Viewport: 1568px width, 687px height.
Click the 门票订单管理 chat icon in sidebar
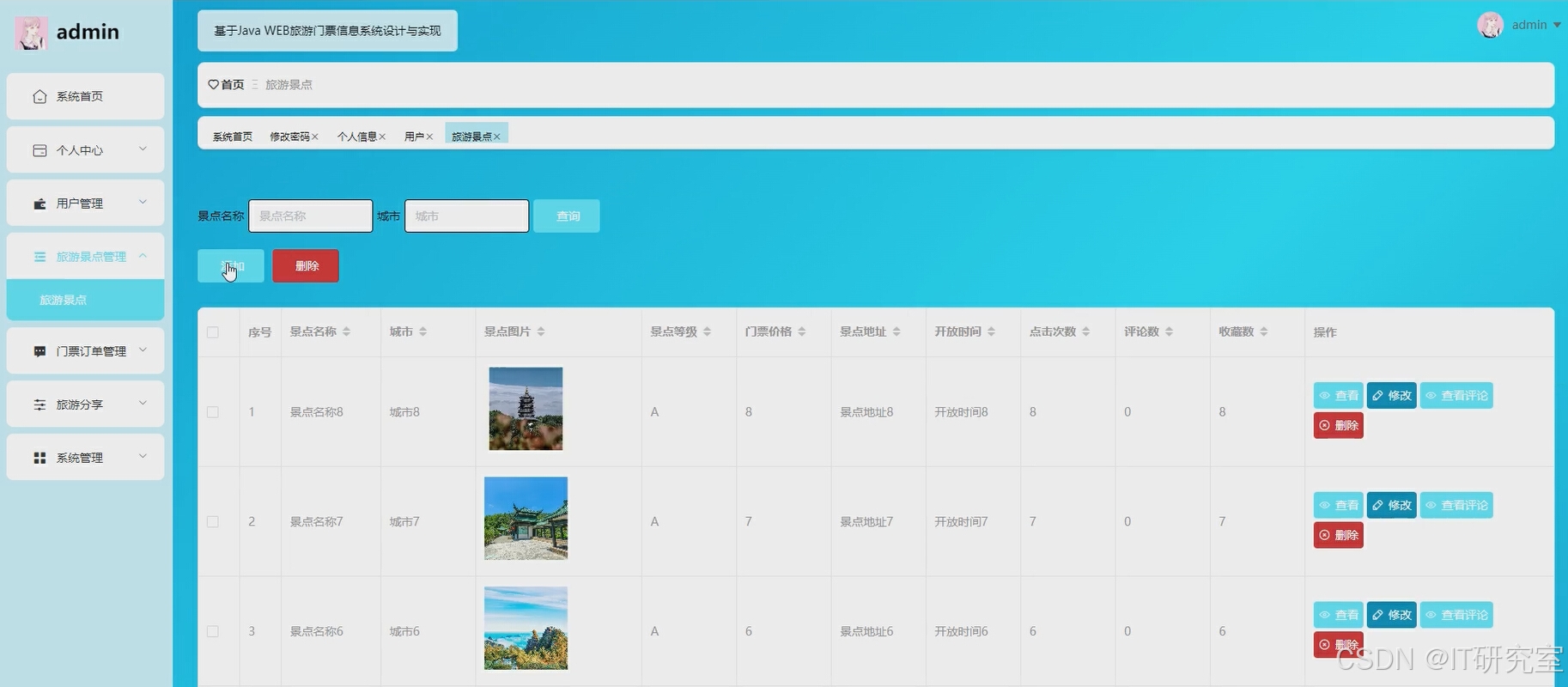tap(40, 351)
